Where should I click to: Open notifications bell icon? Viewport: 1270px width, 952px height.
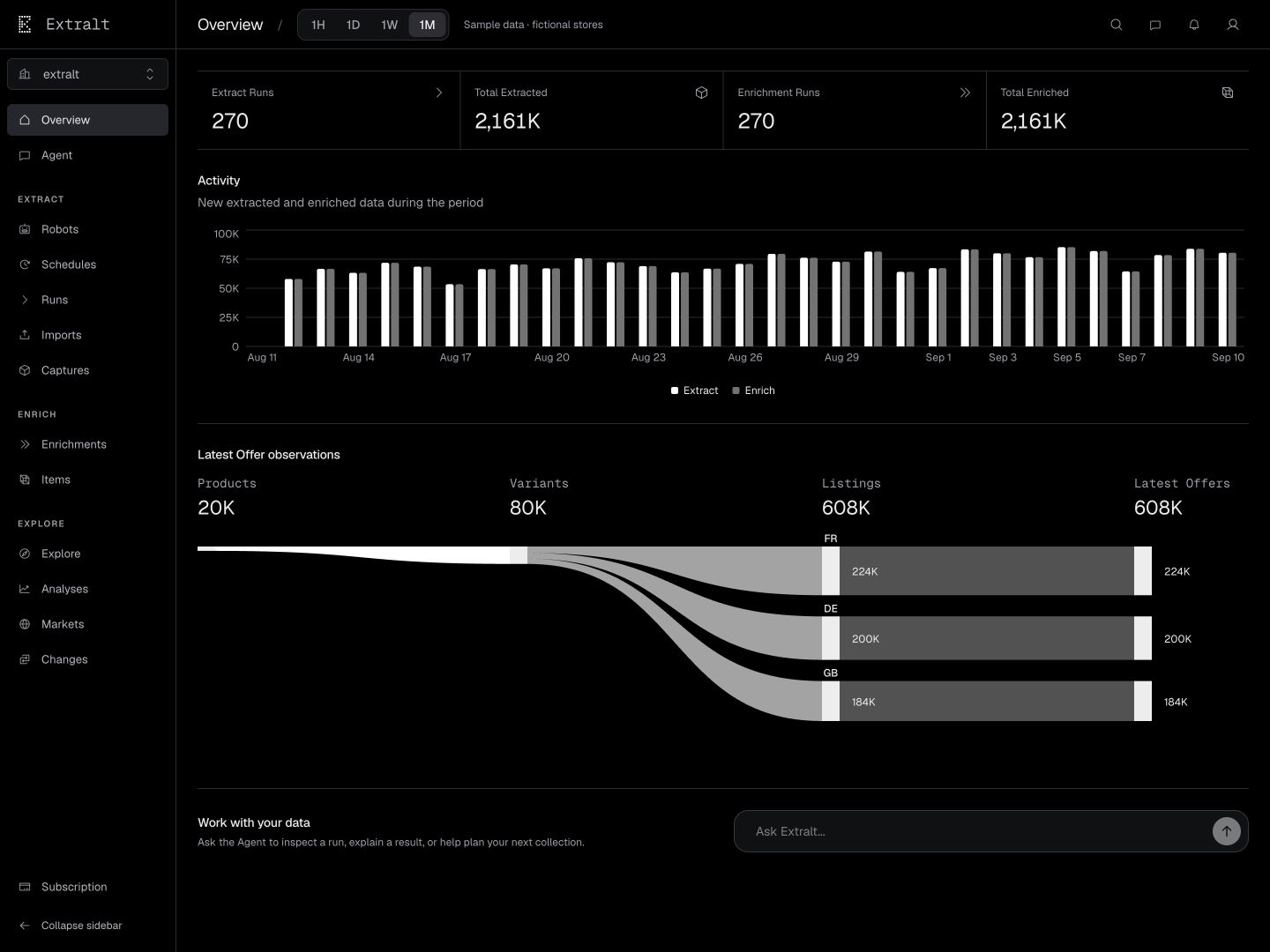tap(1194, 25)
